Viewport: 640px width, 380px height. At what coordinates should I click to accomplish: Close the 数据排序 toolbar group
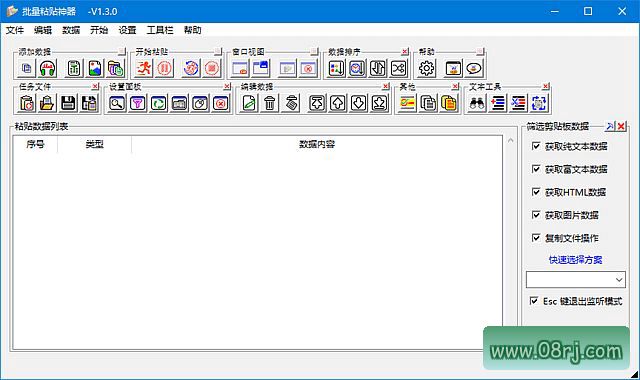pyautogui.click(x=405, y=51)
